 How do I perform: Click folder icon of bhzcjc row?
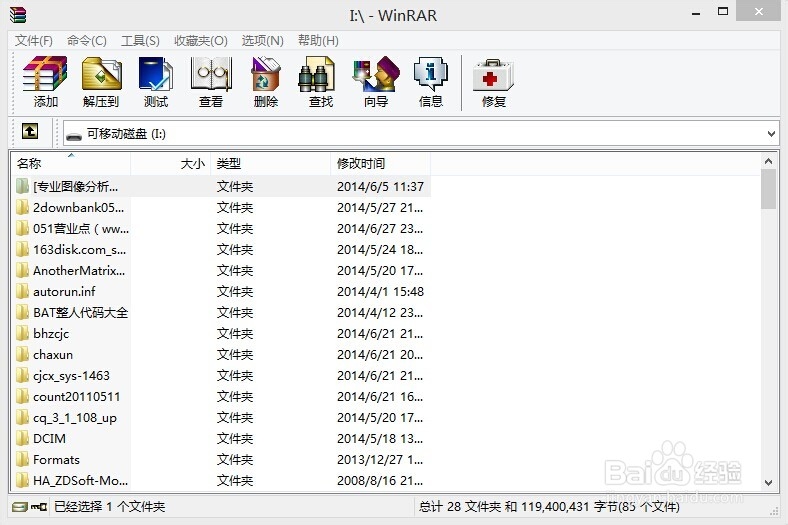pos(22,334)
